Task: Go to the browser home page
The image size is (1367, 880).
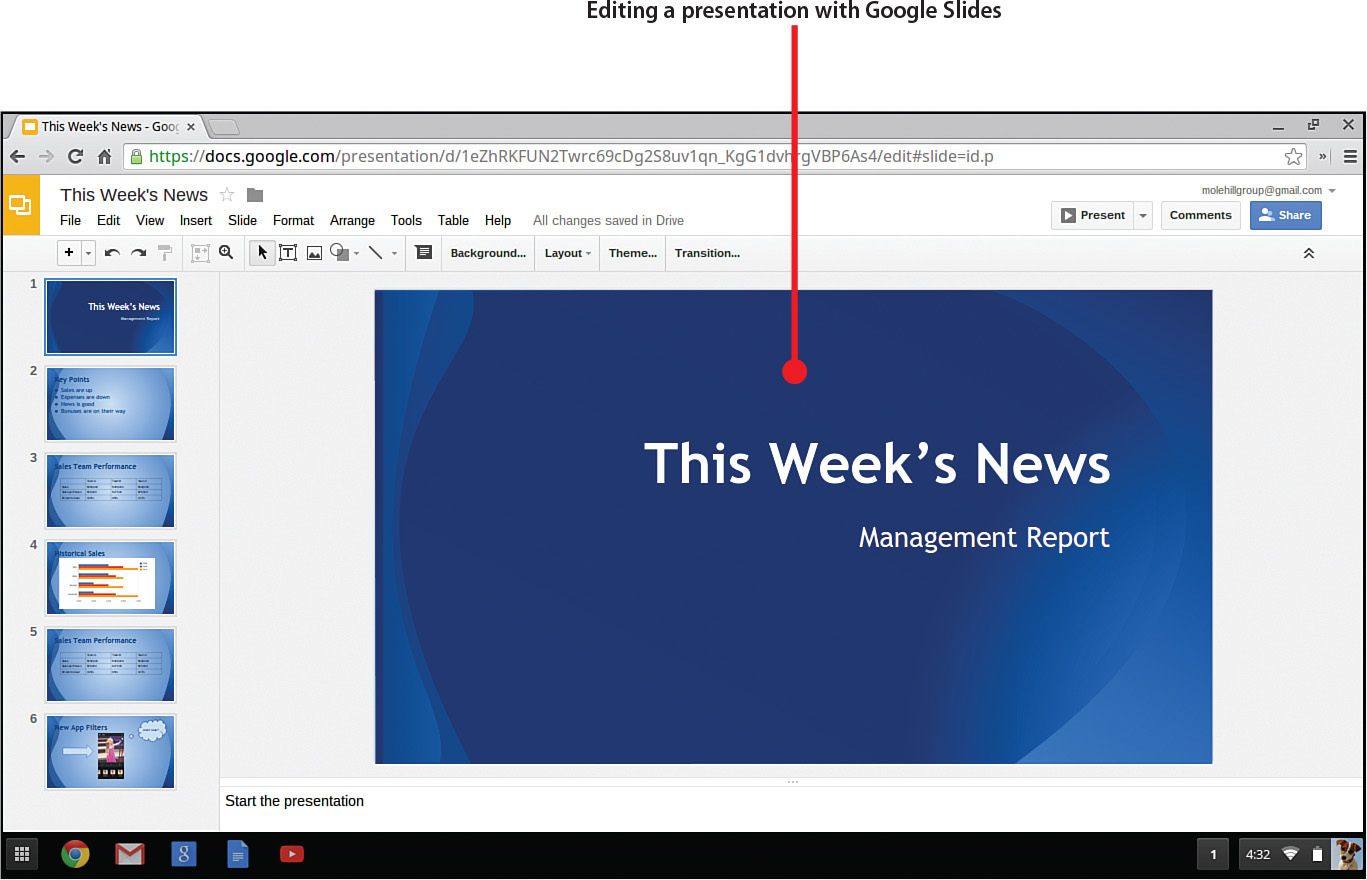Action: click(104, 157)
